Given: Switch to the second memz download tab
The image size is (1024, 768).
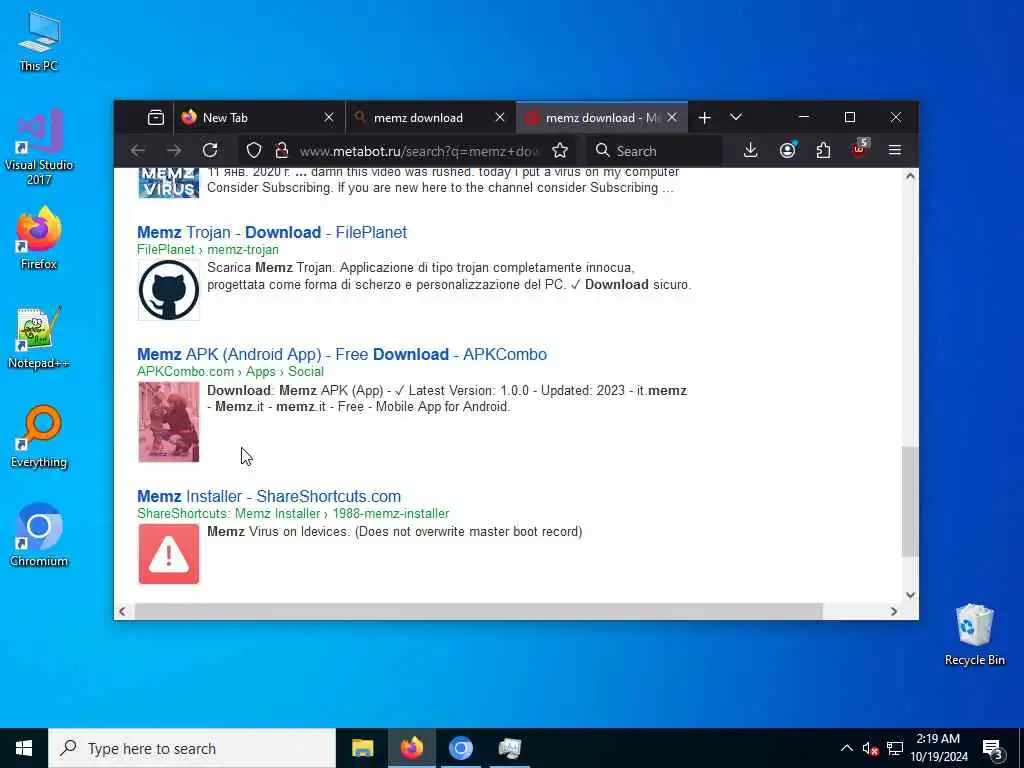Looking at the screenshot, I should pyautogui.click(x=431, y=118).
